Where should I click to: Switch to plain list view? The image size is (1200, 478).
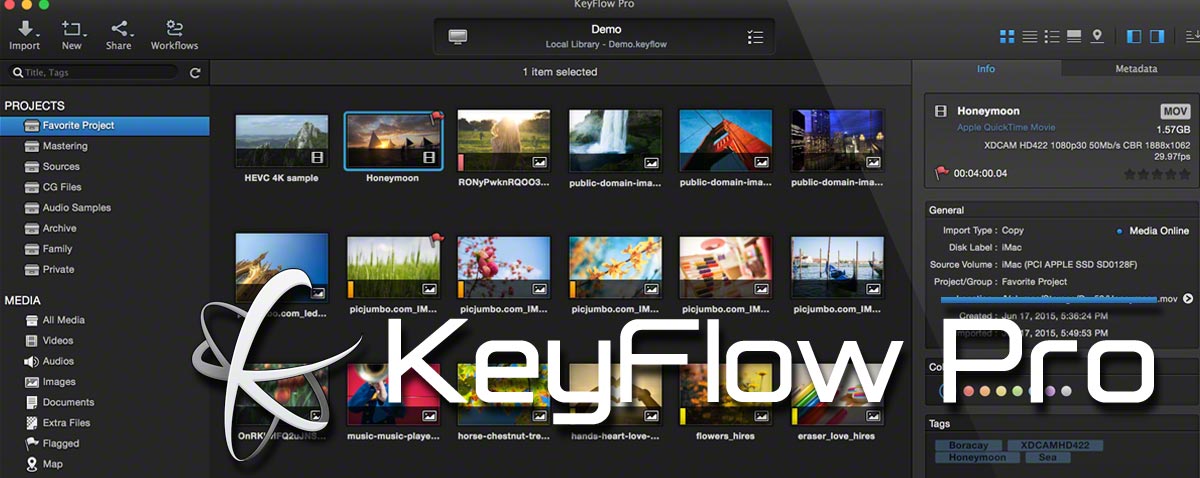point(1029,37)
